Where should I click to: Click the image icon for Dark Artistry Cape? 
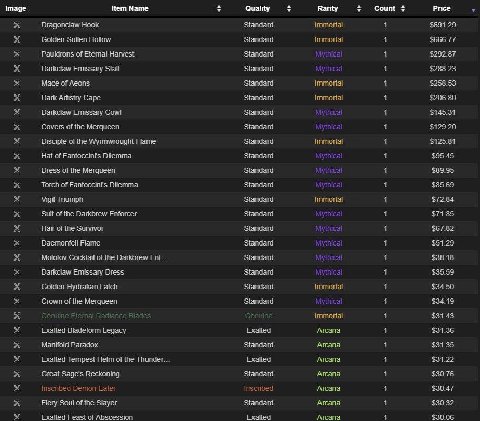click(x=17, y=98)
